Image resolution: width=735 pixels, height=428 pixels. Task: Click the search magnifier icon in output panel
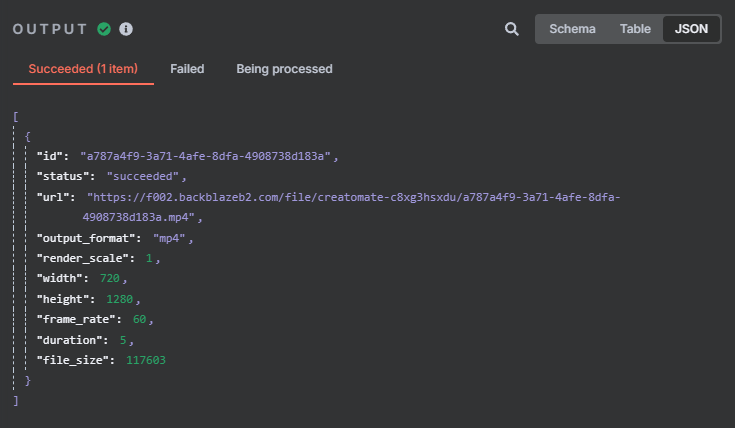tap(512, 29)
